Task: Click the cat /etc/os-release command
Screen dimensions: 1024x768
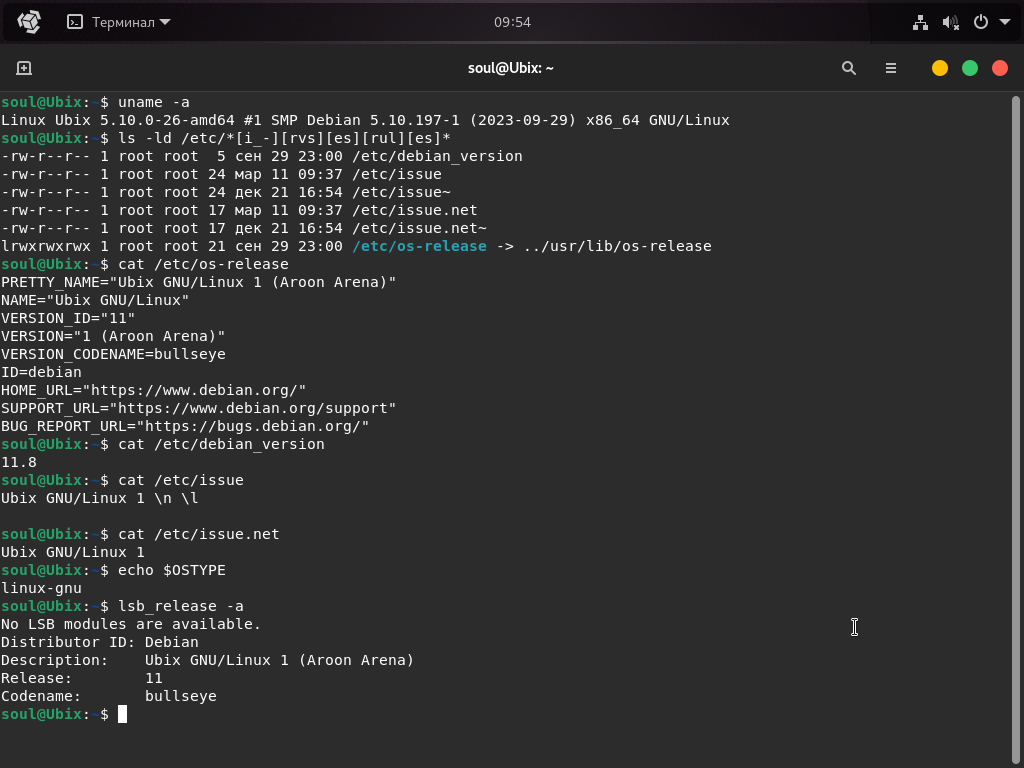Action: (x=203, y=264)
